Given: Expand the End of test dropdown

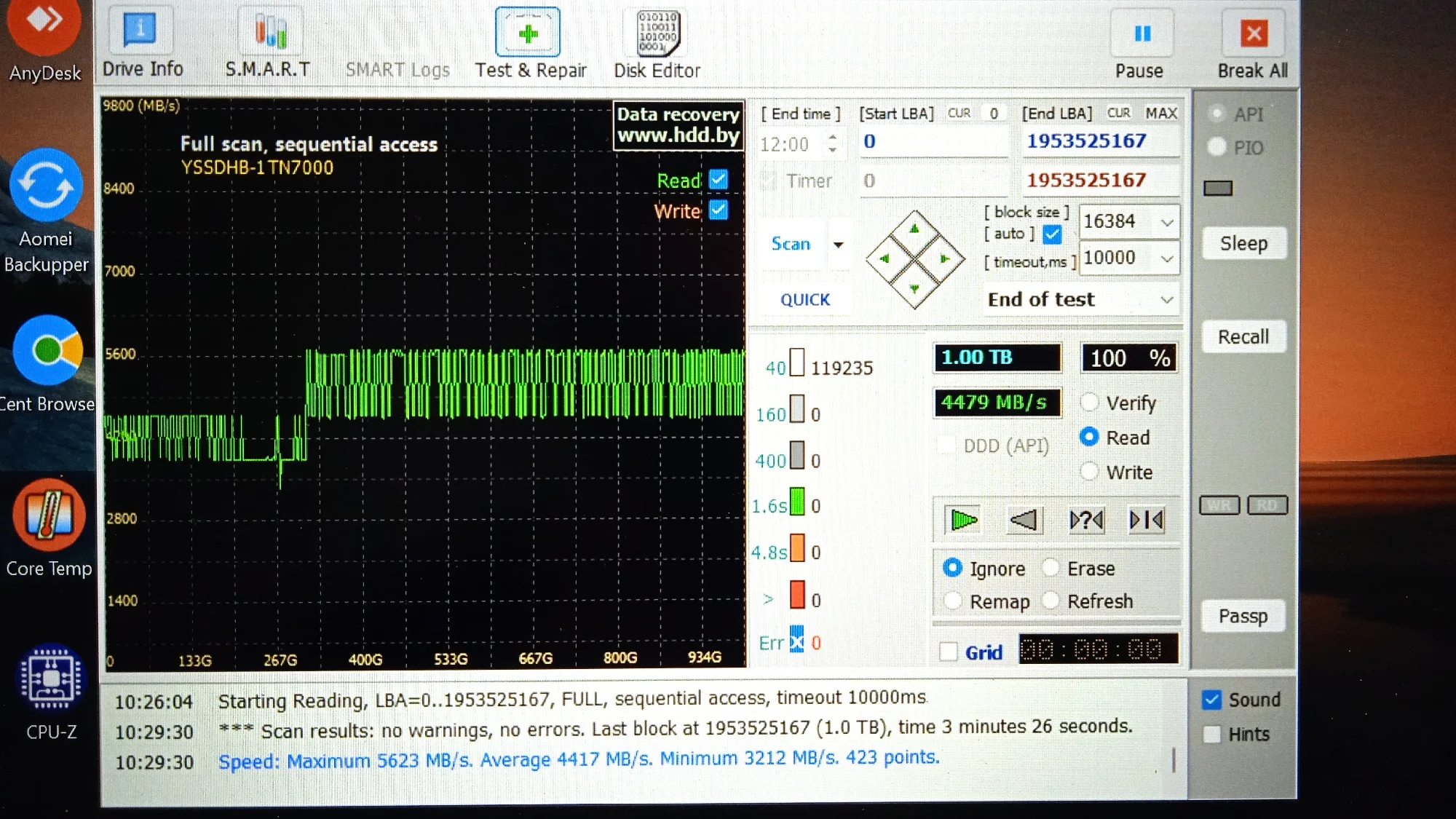Looking at the screenshot, I should (1167, 300).
